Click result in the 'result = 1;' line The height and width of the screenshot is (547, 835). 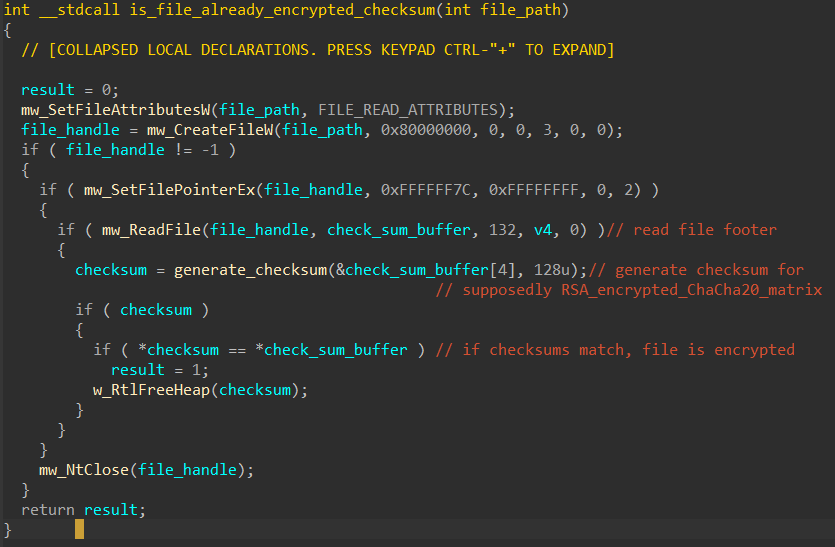[137, 370]
